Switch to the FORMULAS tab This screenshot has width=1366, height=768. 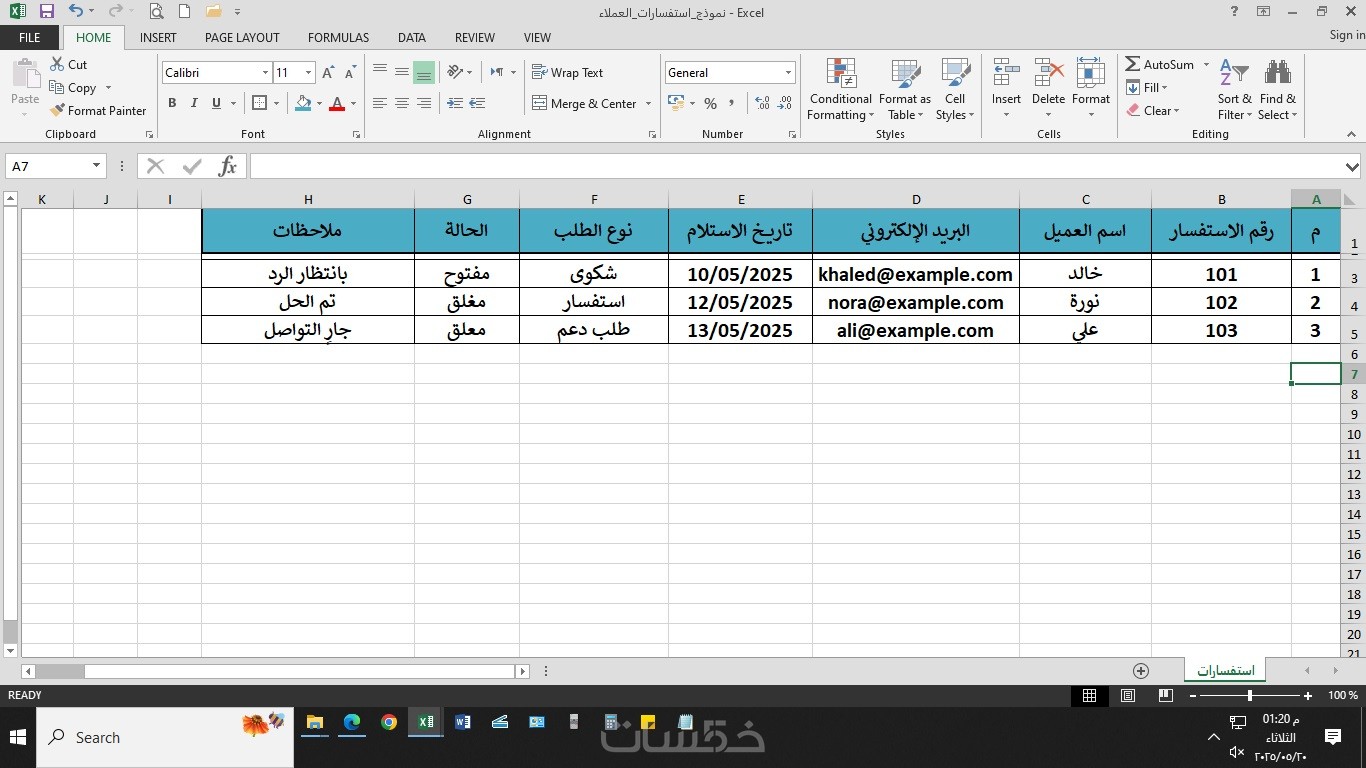coord(338,38)
